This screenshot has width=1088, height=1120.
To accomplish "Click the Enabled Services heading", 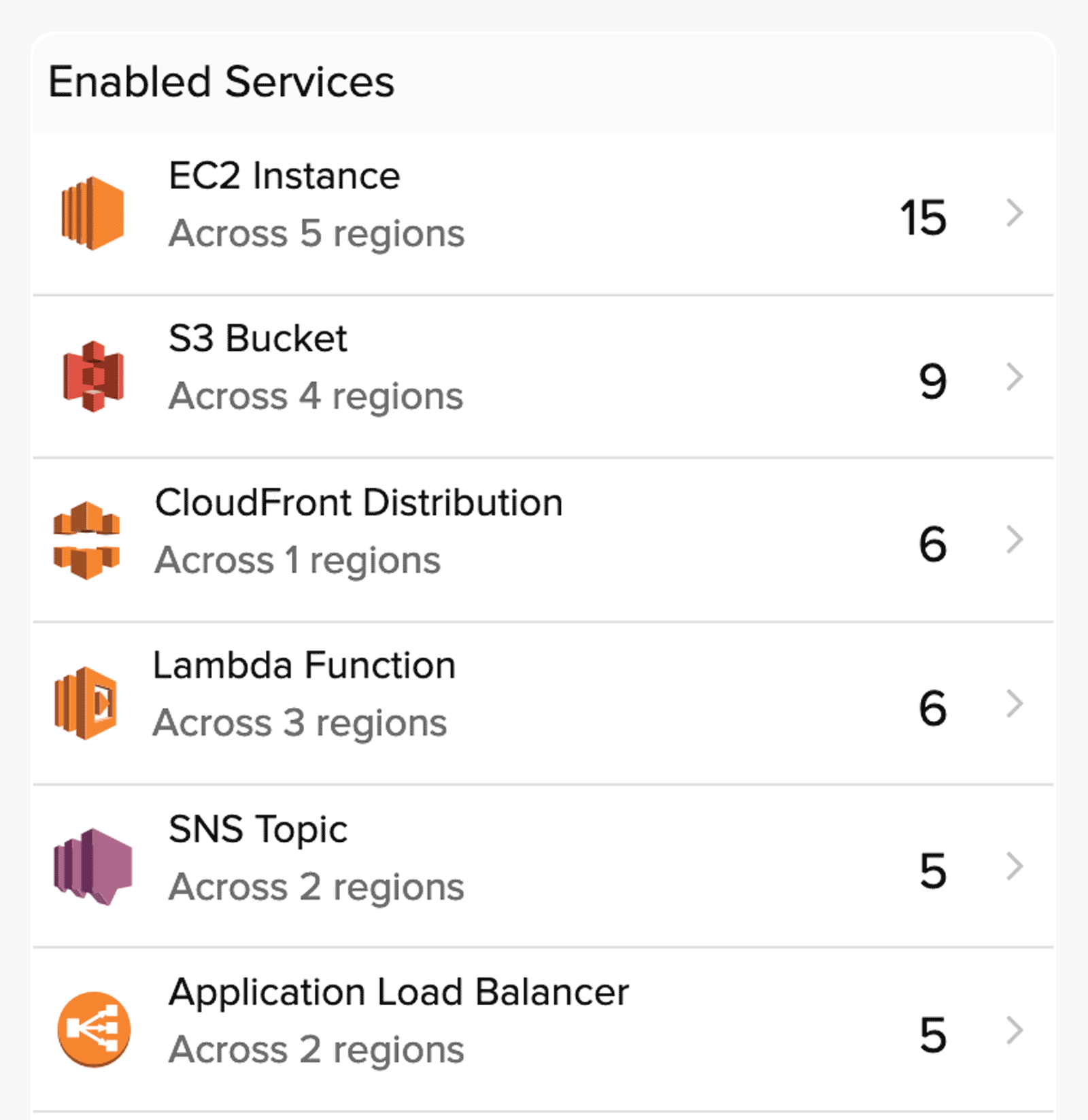I will (222, 82).
